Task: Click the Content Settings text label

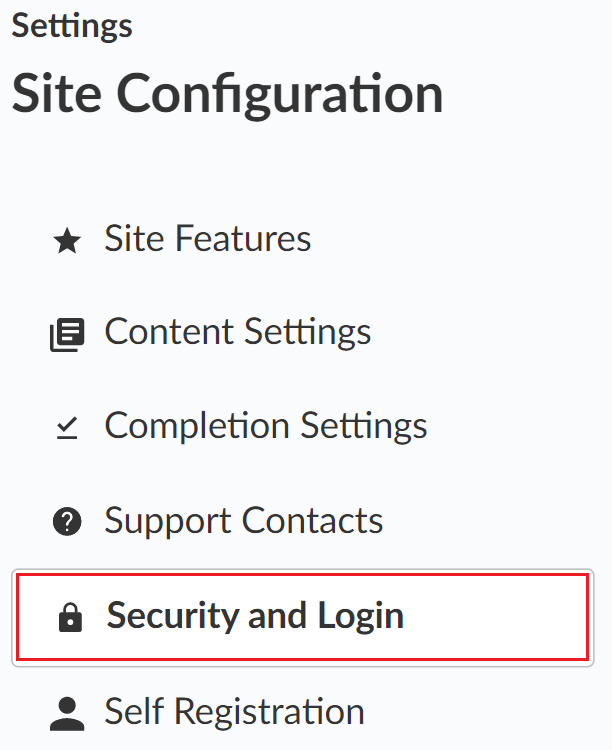Action: coord(238,333)
